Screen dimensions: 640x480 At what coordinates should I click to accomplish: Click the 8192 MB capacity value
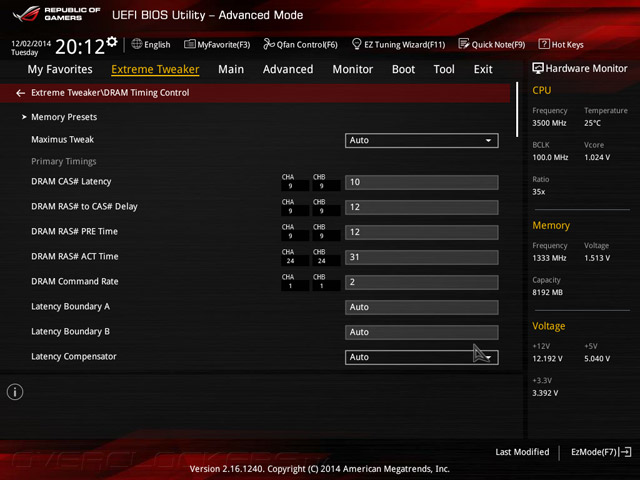547,293
